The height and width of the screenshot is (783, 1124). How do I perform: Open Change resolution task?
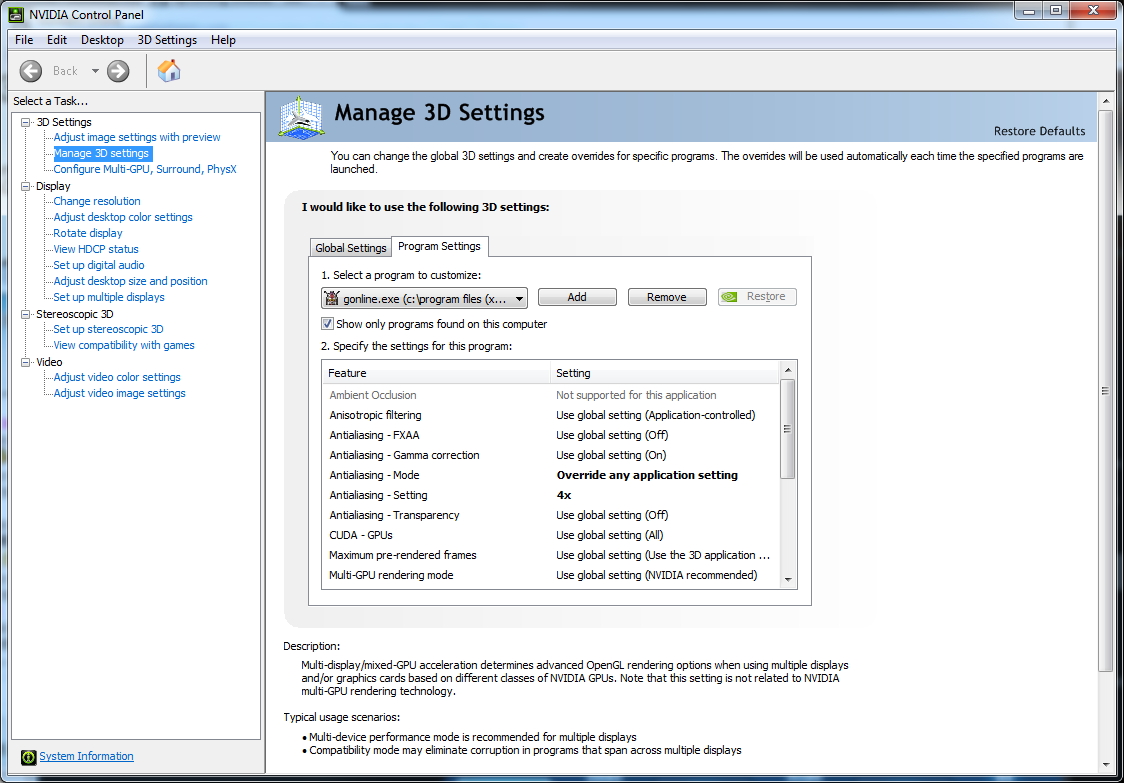97,201
